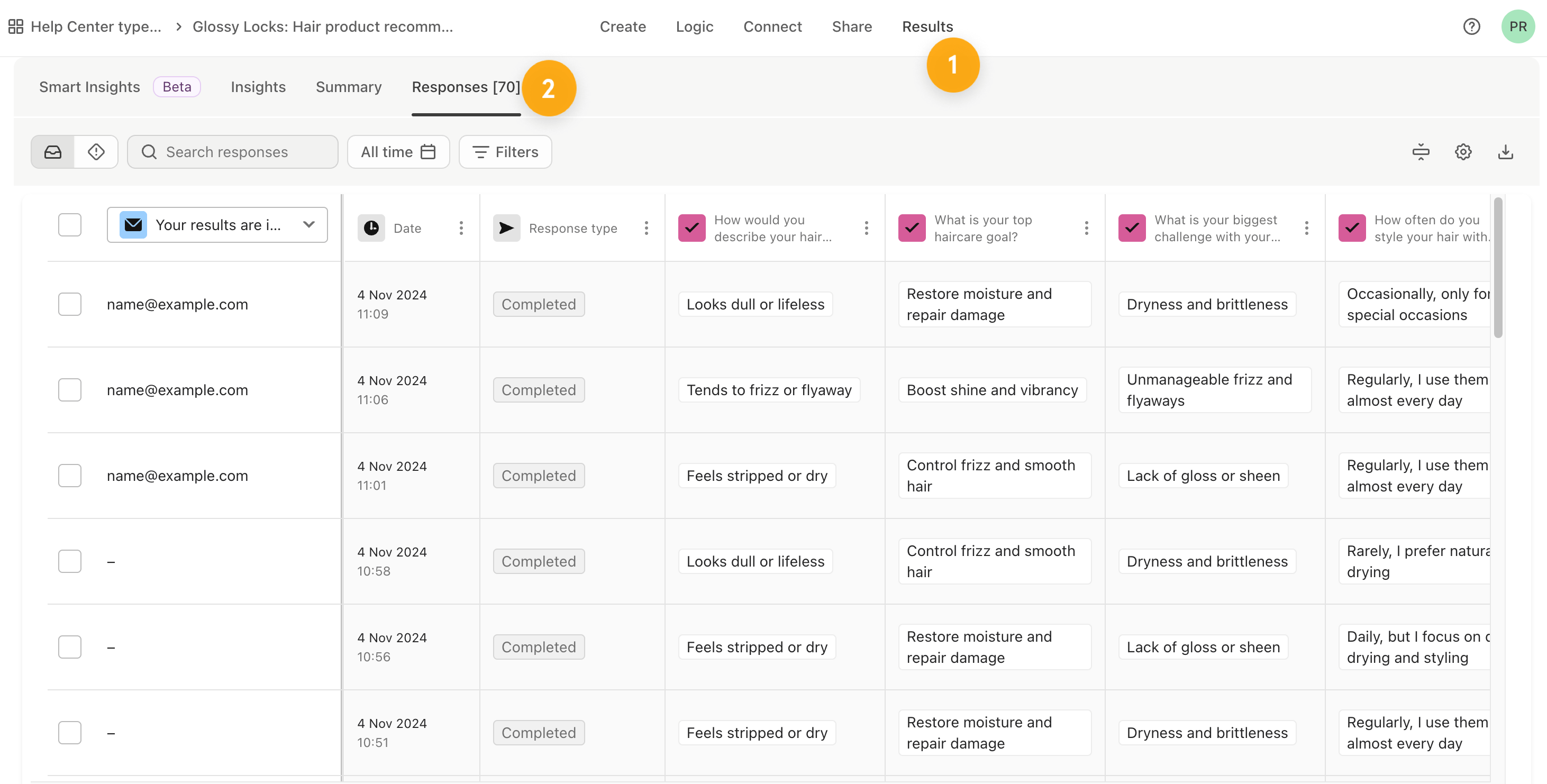The width and height of the screenshot is (1547, 784).
Task: Toggle the select all responses checkbox
Action: pos(70,225)
